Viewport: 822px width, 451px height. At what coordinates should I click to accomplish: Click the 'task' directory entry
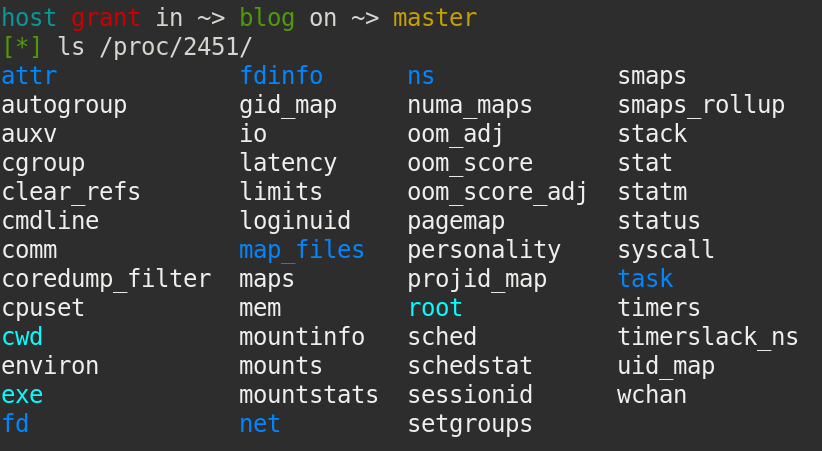645,279
